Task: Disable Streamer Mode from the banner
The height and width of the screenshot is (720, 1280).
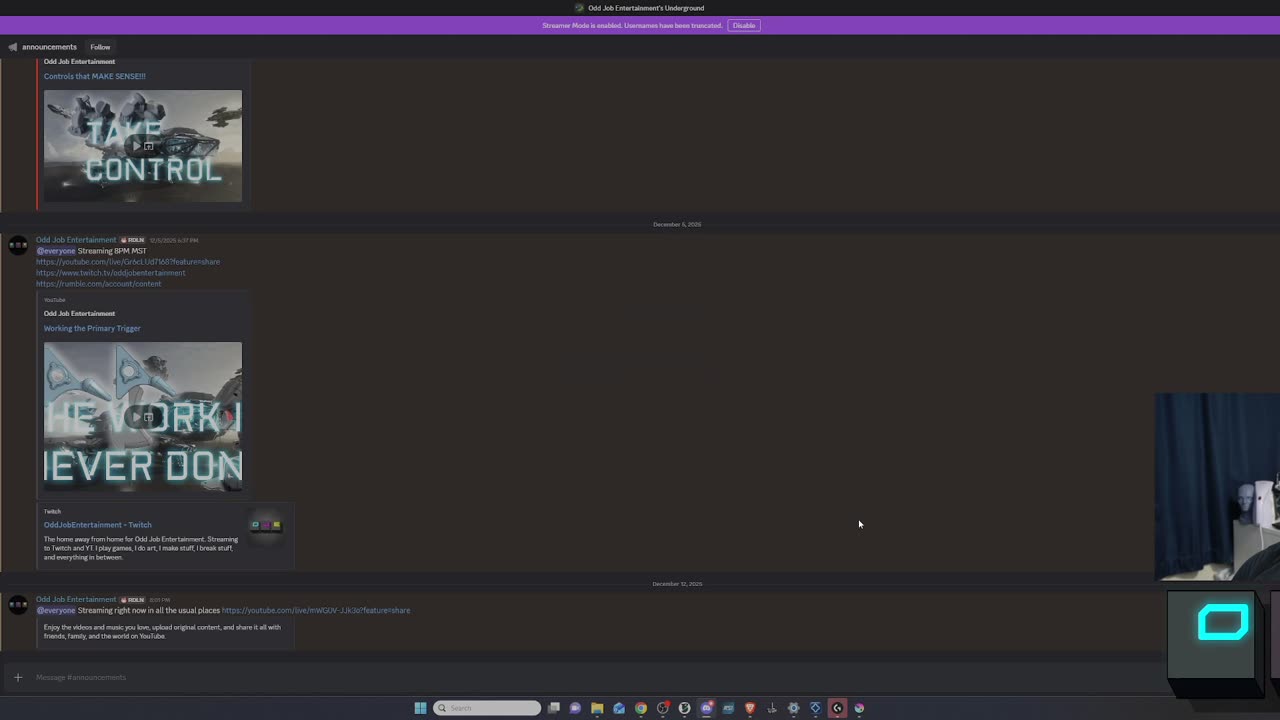Action: (744, 25)
